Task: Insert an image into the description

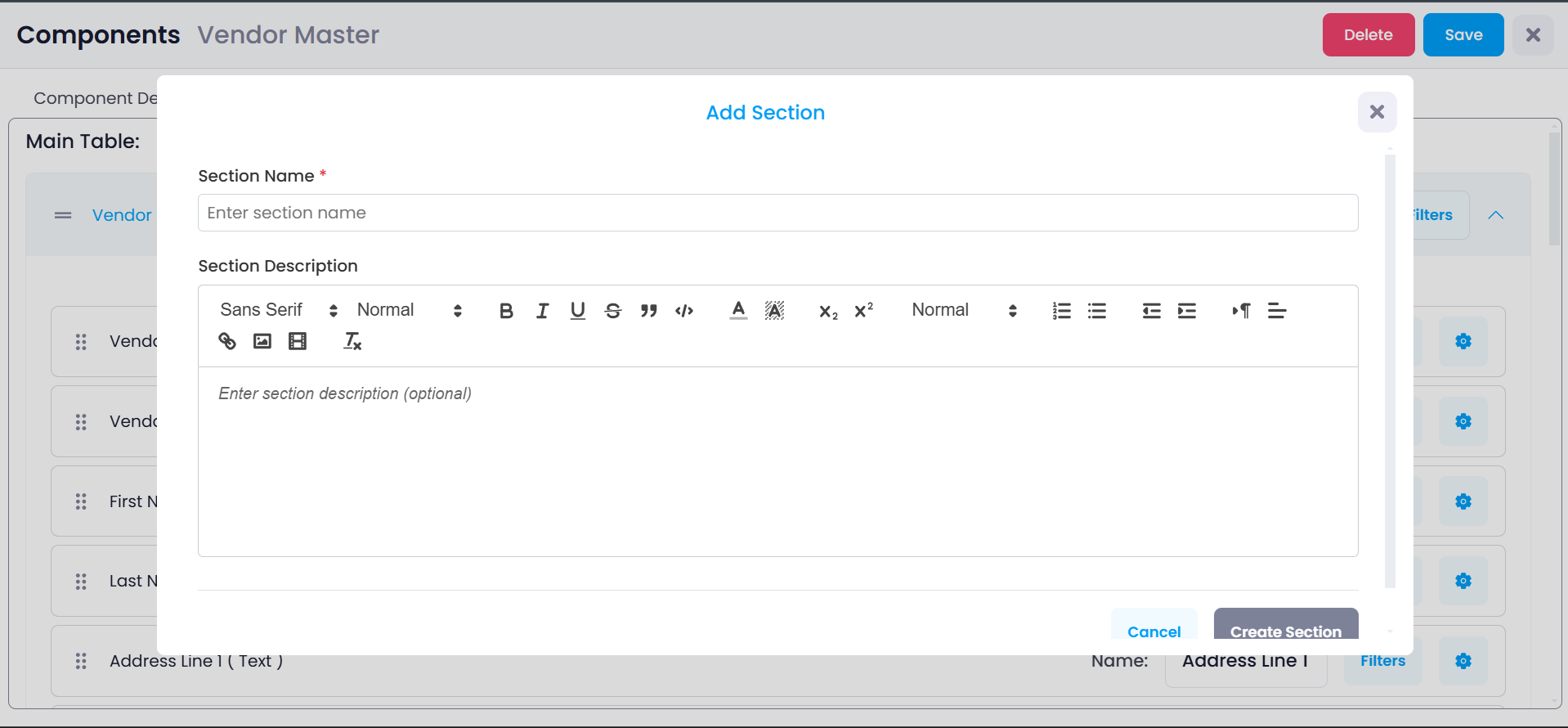Action: point(262,341)
